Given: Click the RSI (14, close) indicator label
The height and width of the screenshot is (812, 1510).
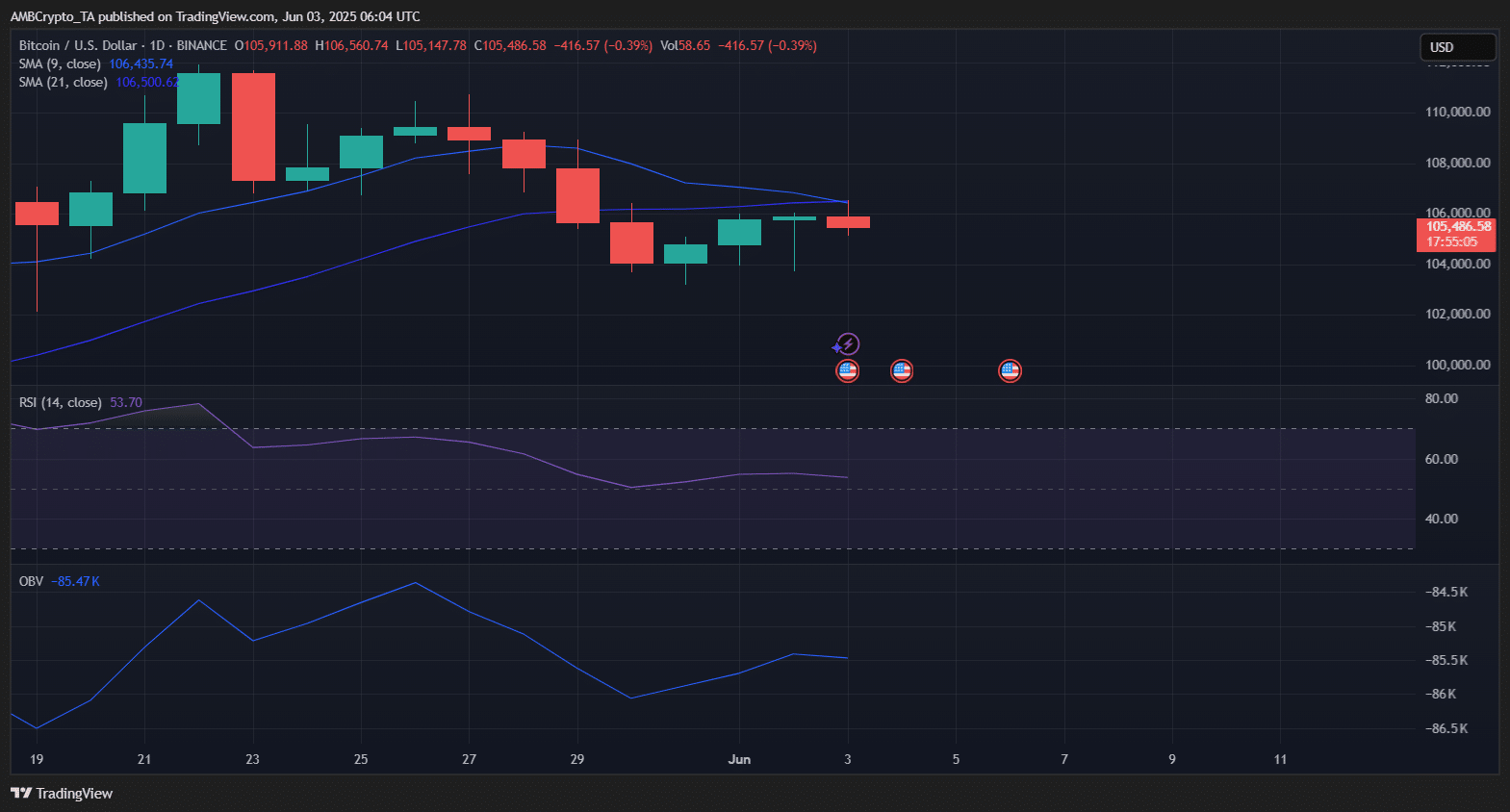Looking at the screenshot, I should click(60, 402).
